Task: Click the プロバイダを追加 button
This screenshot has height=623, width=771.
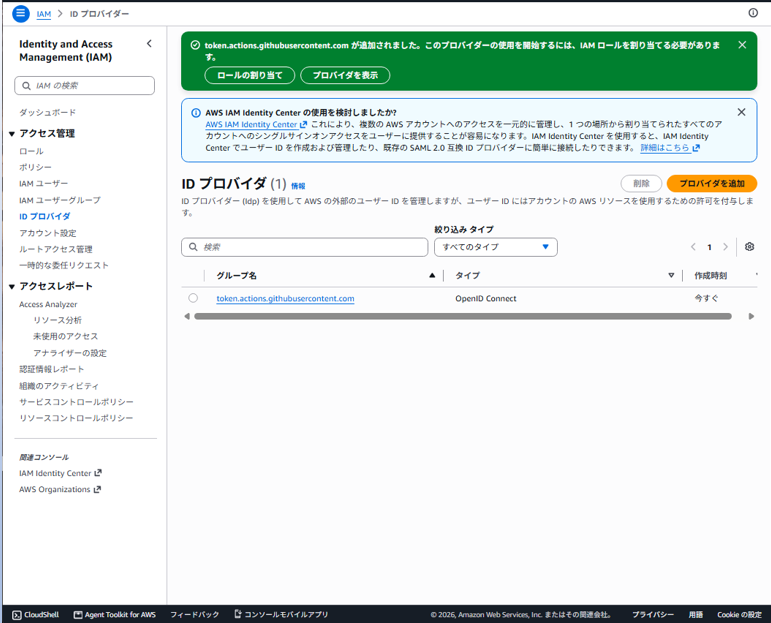Action: [712, 183]
